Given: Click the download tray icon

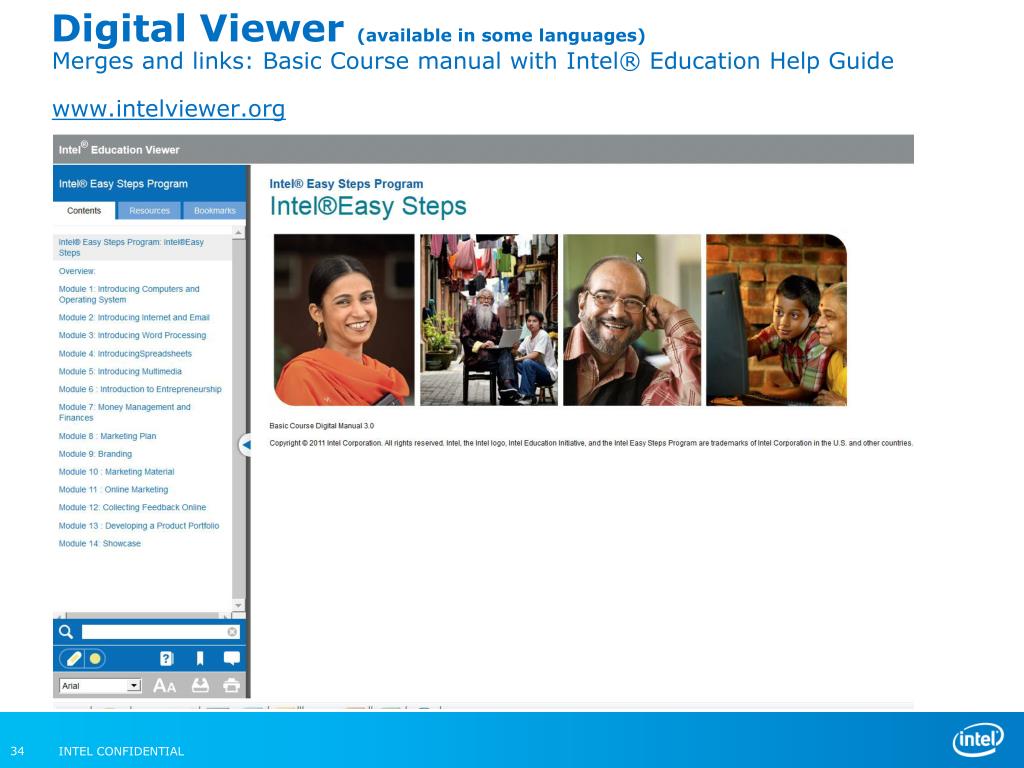Looking at the screenshot, I should [200, 686].
